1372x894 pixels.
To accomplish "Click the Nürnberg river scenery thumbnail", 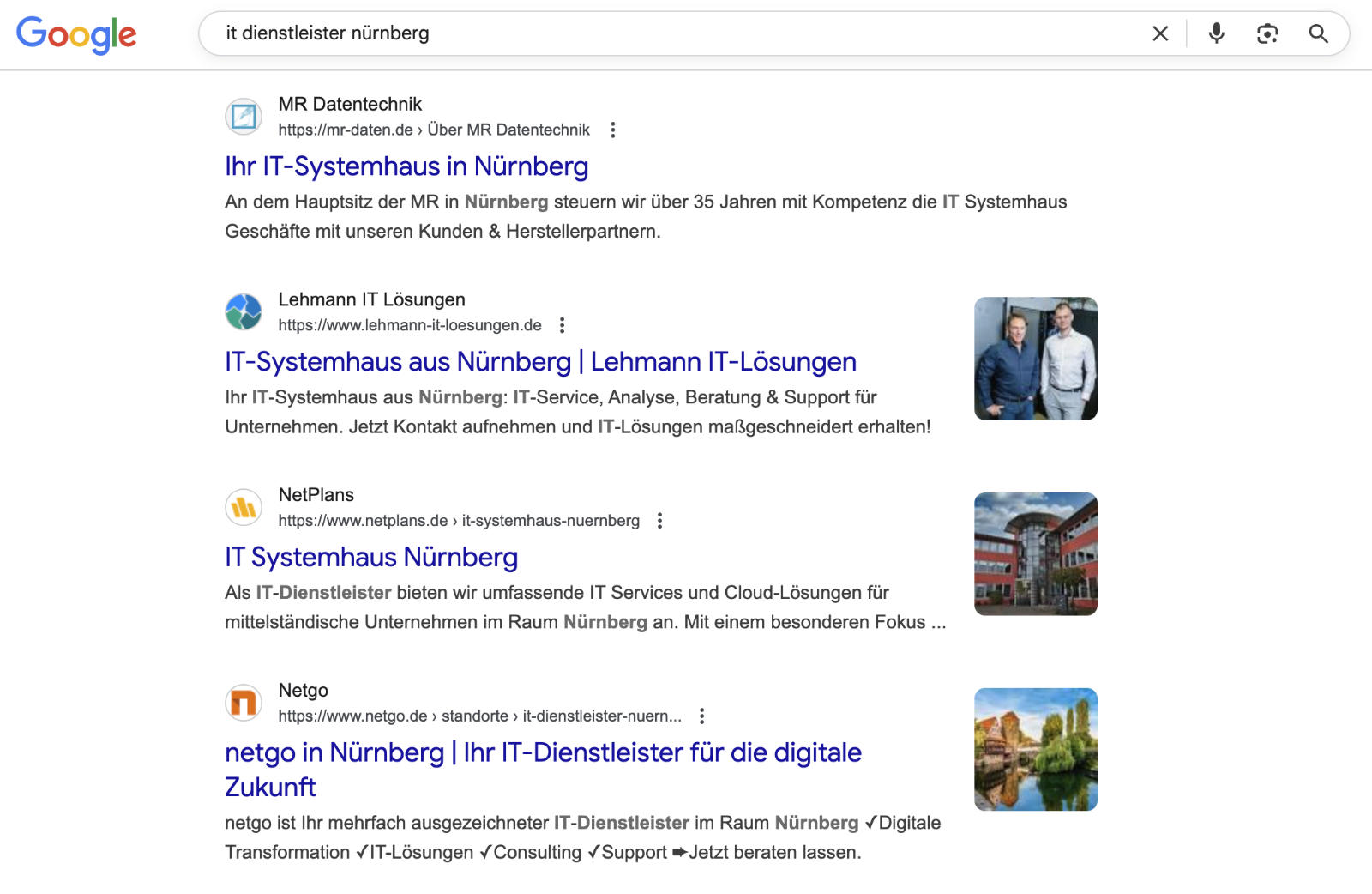I will [x=1035, y=748].
